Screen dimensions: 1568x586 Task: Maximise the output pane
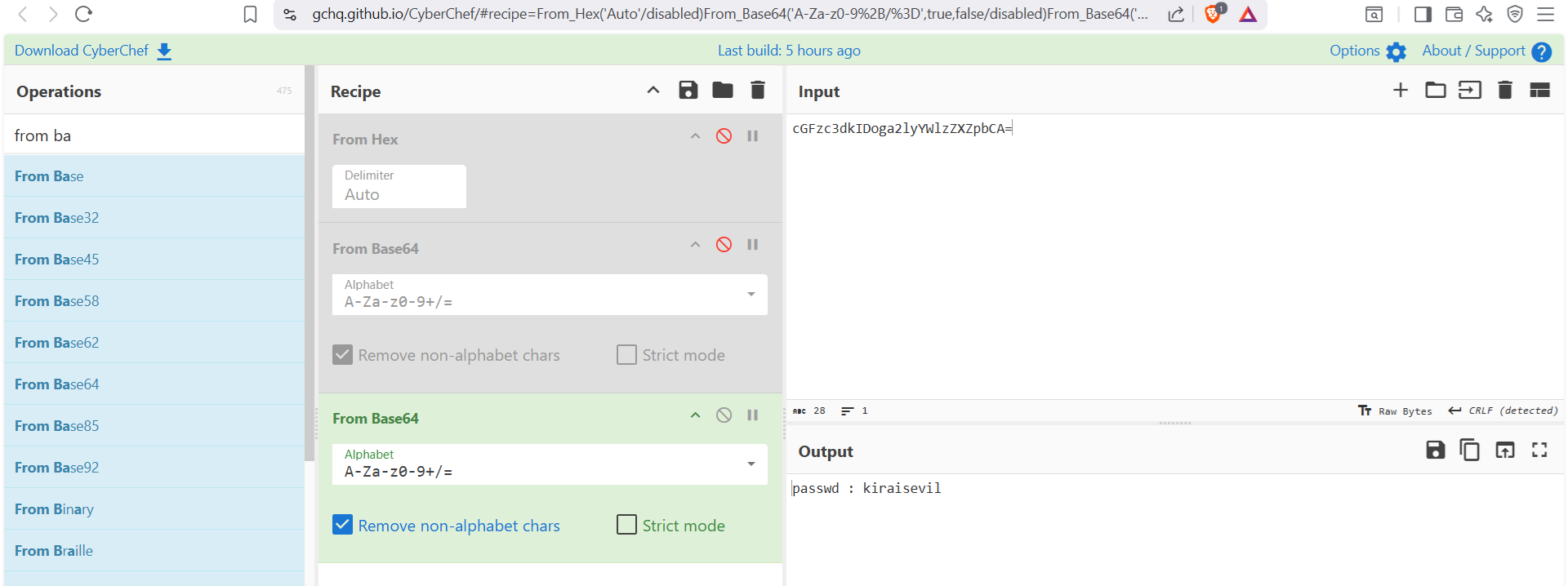pyautogui.click(x=1539, y=451)
